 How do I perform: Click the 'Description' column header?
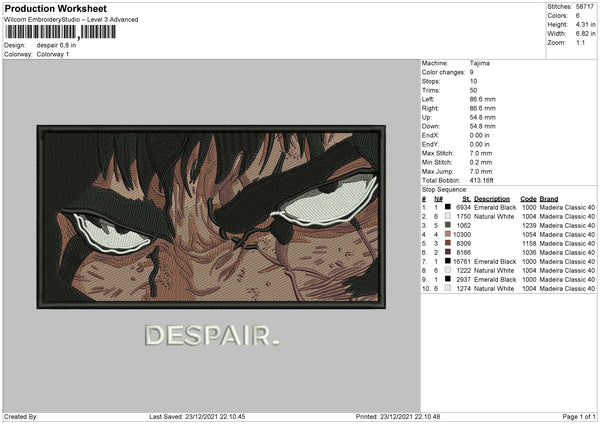[492, 199]
